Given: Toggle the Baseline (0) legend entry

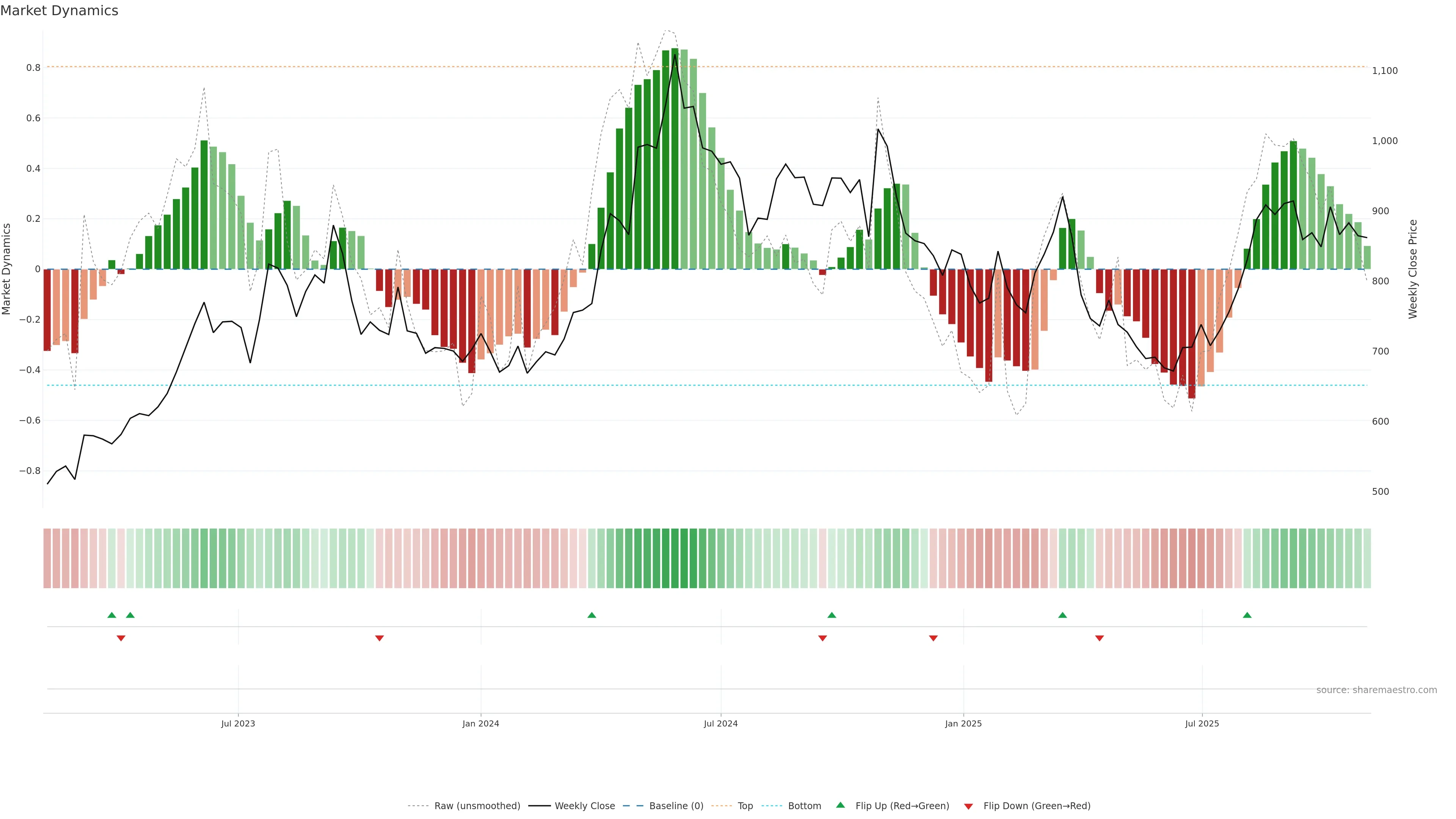Looking at the screenshot, I should (676, 806).
